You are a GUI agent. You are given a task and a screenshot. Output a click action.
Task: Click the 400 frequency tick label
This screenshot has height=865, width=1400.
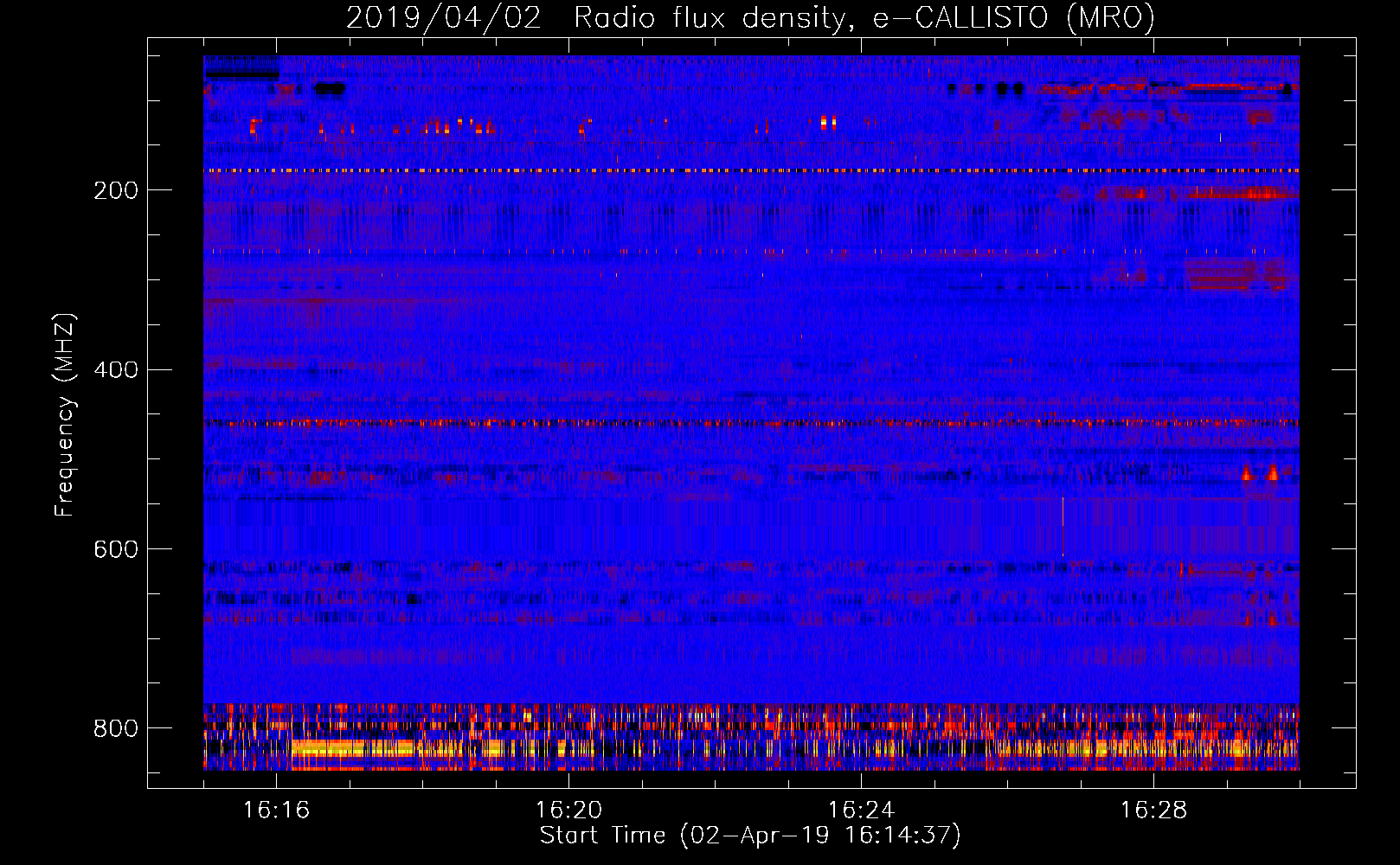tap(116, 370)
